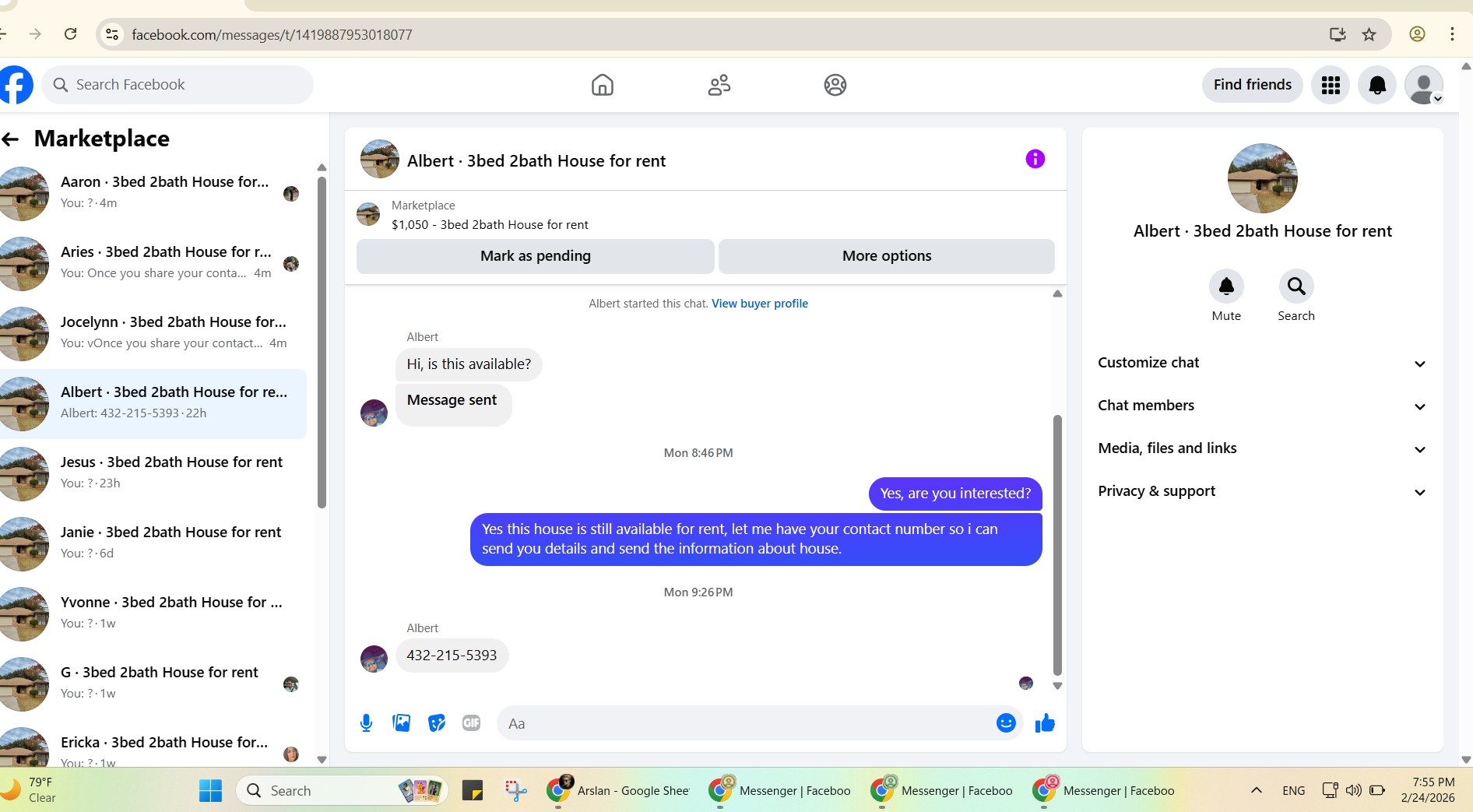The image size is (1473, 812).
Task: Click the conversation list scrollbar
Action: (x=322, y=343)
